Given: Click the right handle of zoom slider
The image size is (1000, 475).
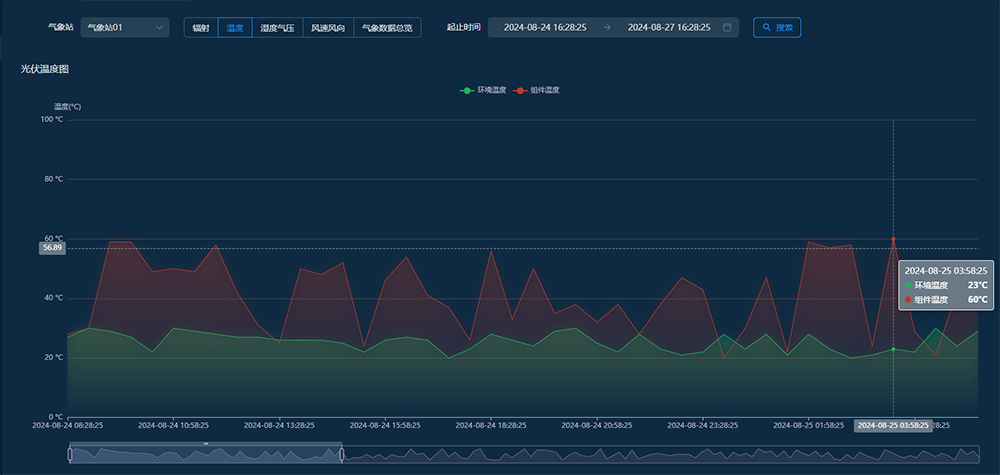Looking at the screenshot, I should coord(342,454).
